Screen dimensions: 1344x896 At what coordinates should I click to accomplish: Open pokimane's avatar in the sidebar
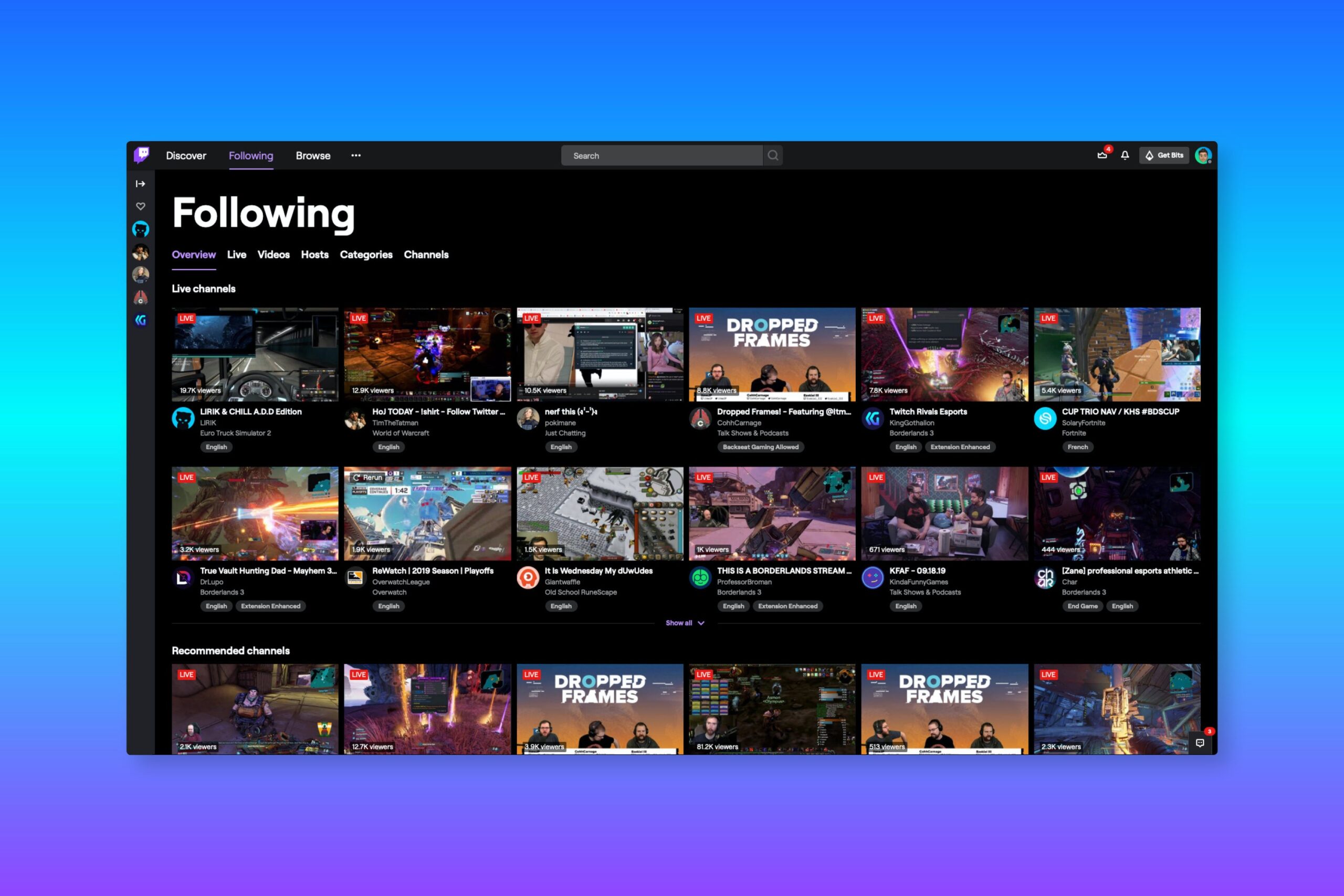pos(141,275)
